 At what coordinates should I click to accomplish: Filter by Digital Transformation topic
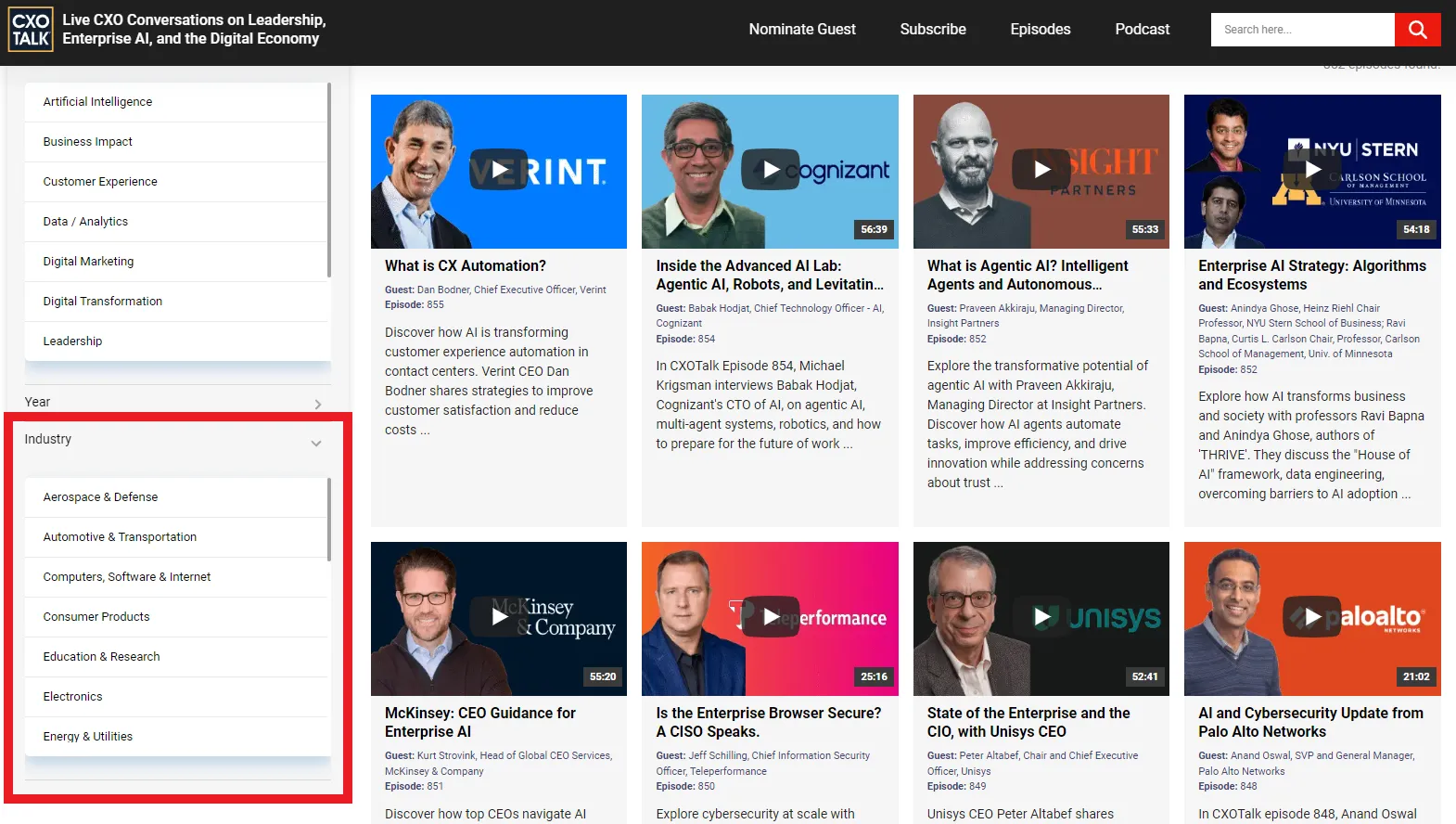click(176, 302)
